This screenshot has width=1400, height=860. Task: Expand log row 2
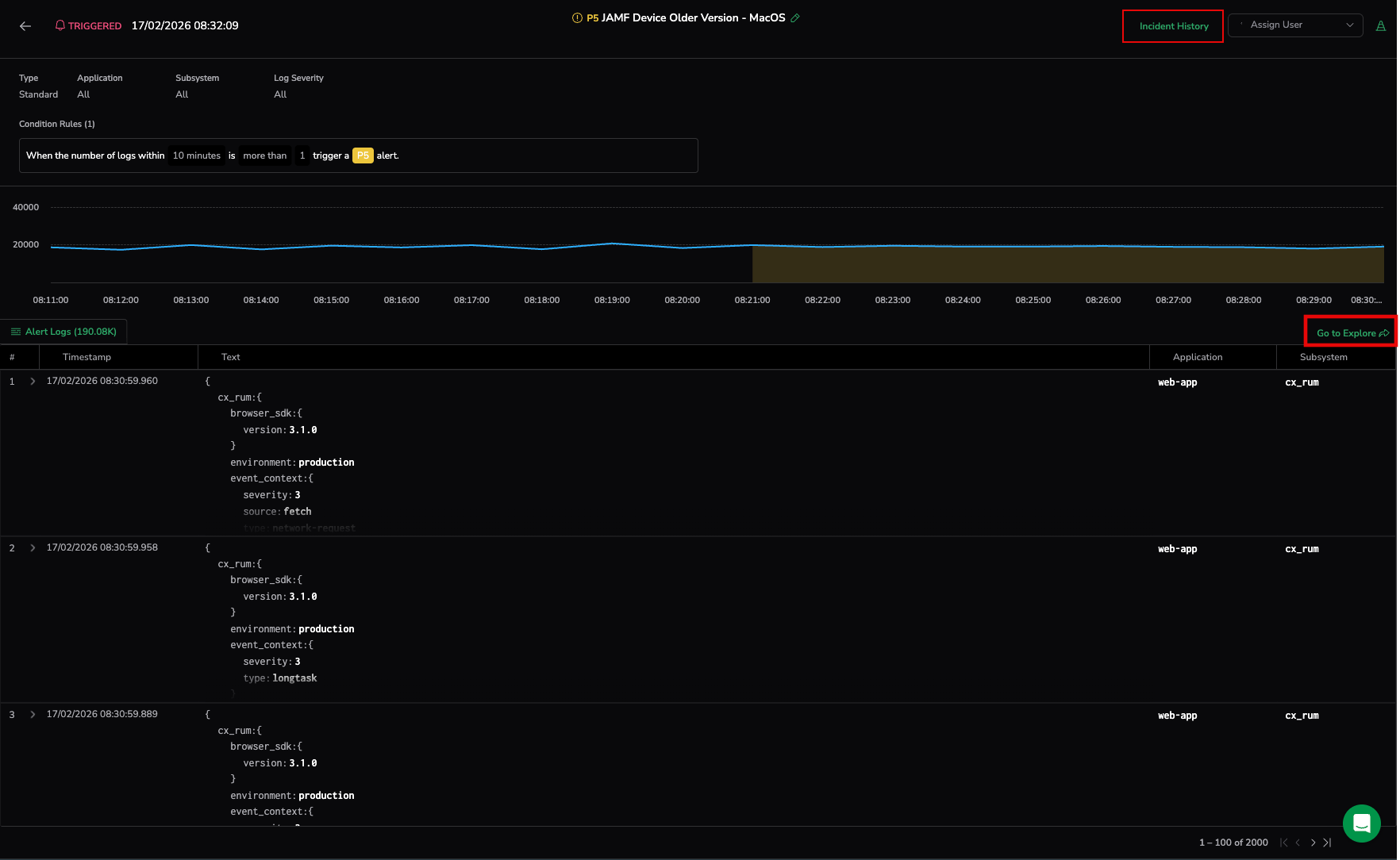(x=33, y=548)
